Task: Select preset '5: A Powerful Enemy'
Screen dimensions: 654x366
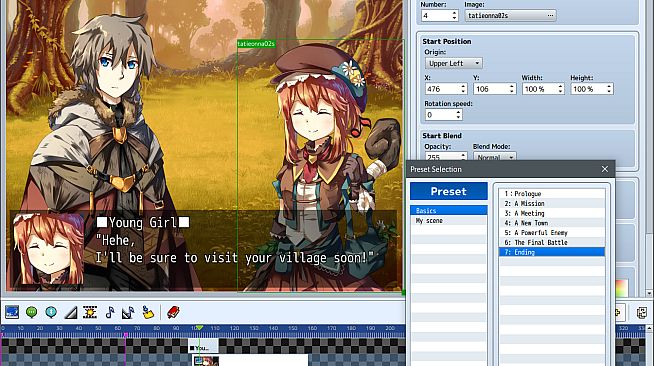Action: coord(552,233)
